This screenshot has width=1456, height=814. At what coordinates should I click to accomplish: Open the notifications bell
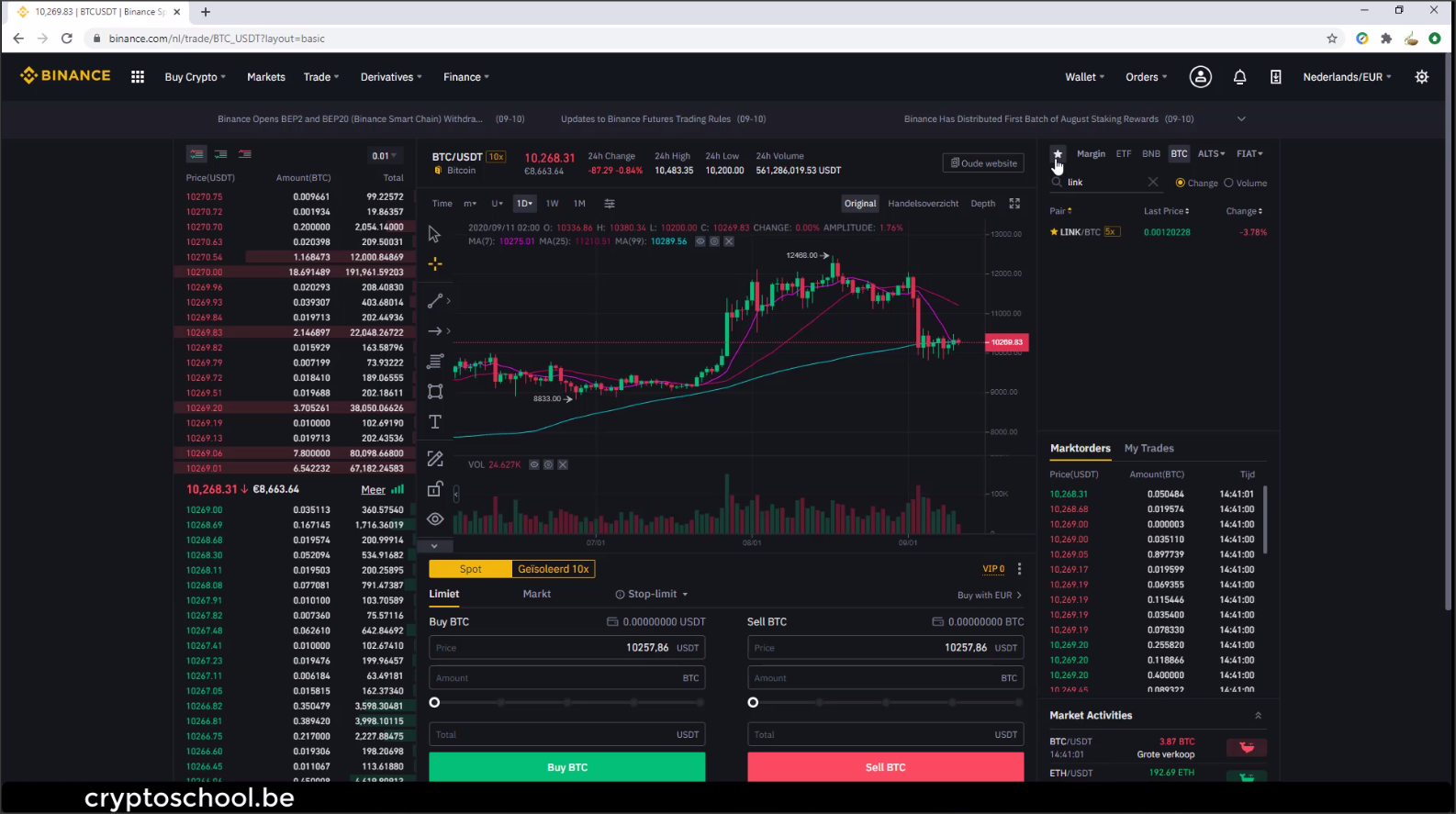point(1239,77)
